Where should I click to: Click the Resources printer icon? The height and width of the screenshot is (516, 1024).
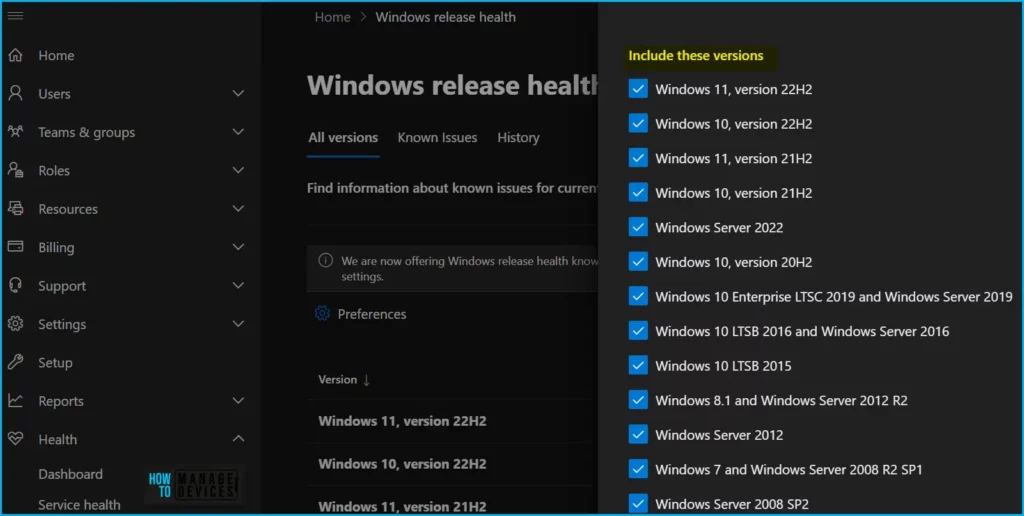15,209
